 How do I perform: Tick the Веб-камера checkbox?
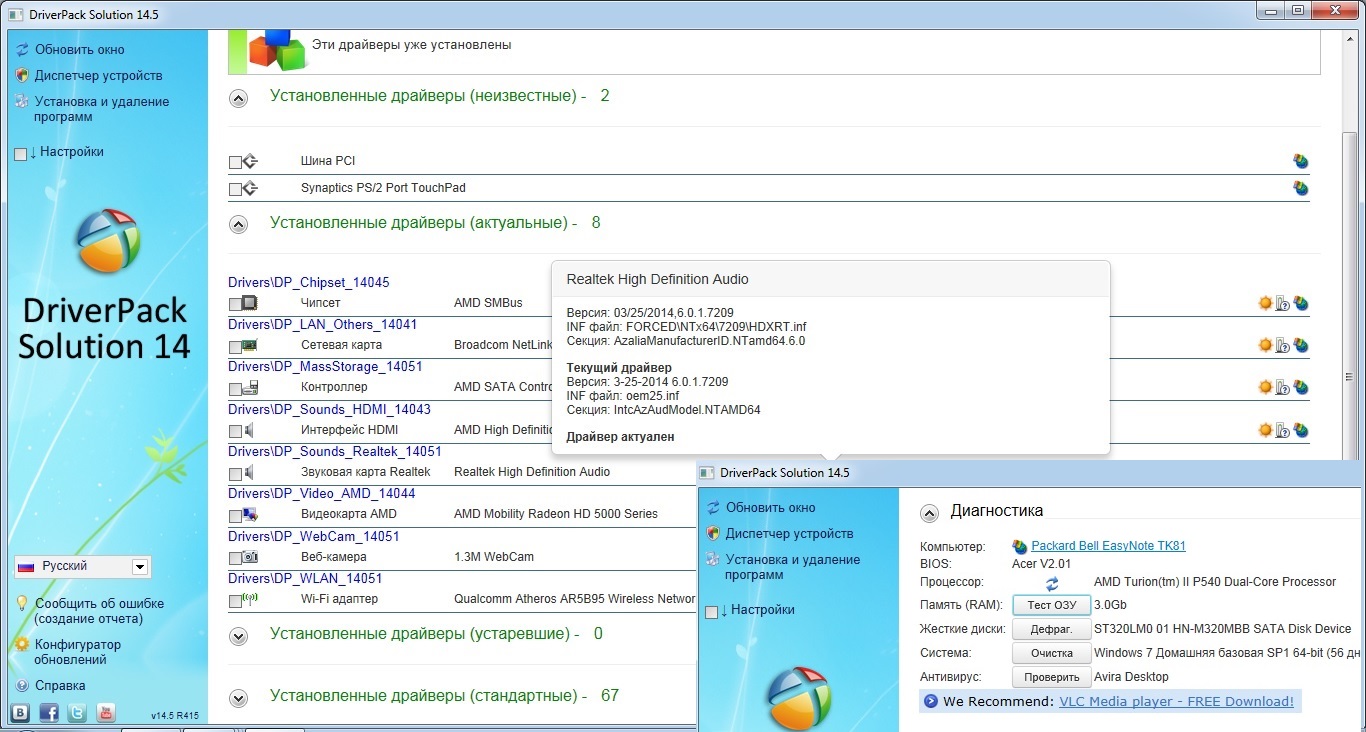(x=235, y=558)
